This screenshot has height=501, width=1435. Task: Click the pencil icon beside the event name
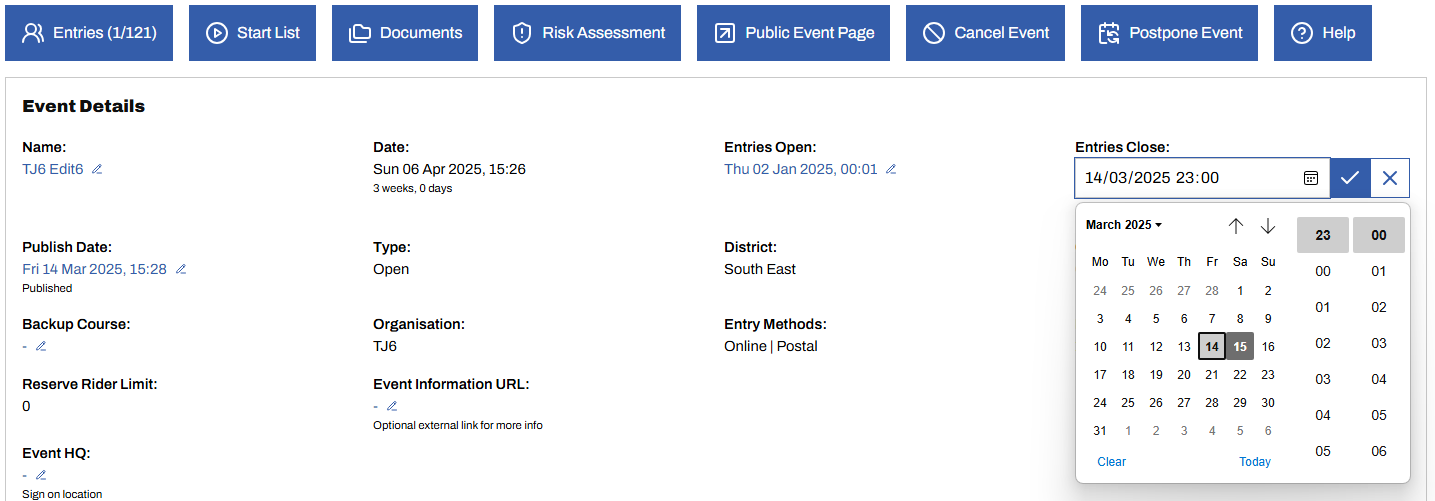pyautogui.click(x=97, y=169)
